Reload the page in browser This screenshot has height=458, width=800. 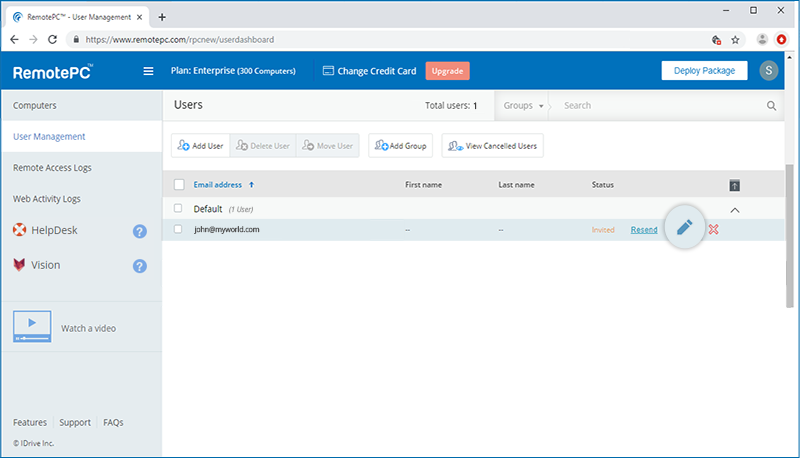point(53,39)
